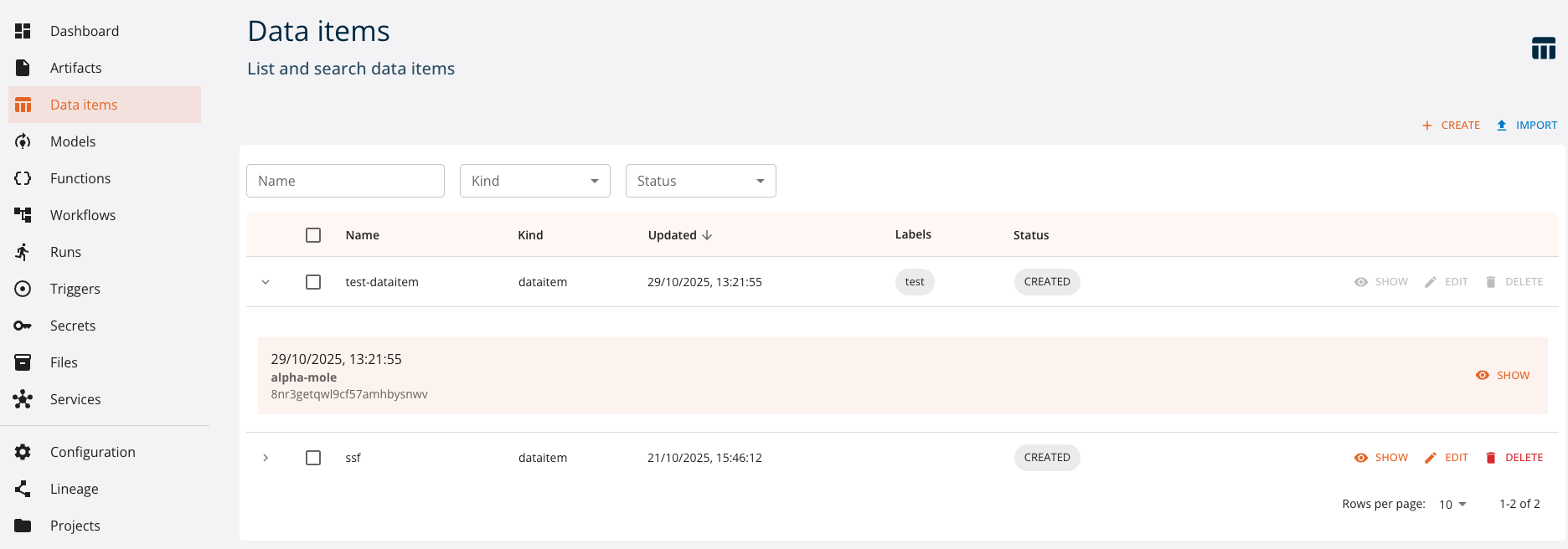Click the Runs running-person icon

[x=23, y=252]
